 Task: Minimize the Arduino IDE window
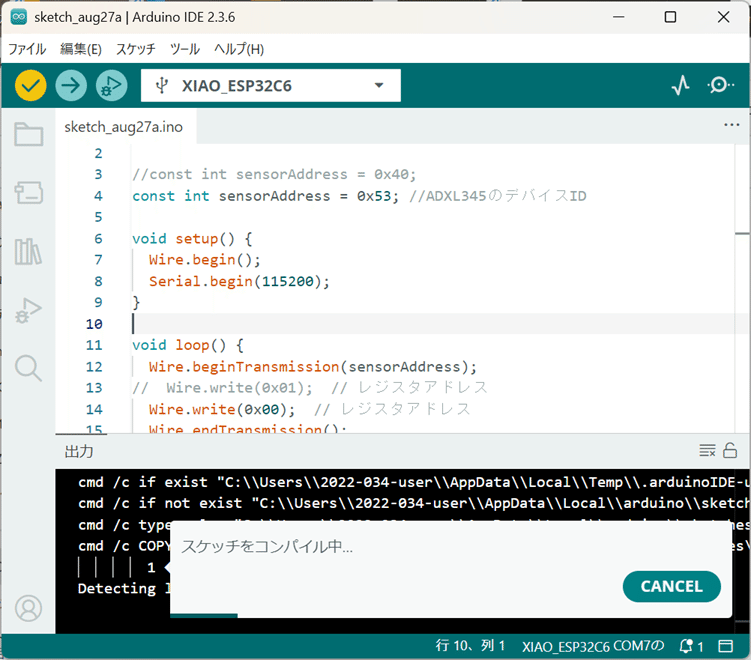click(619, 17)
